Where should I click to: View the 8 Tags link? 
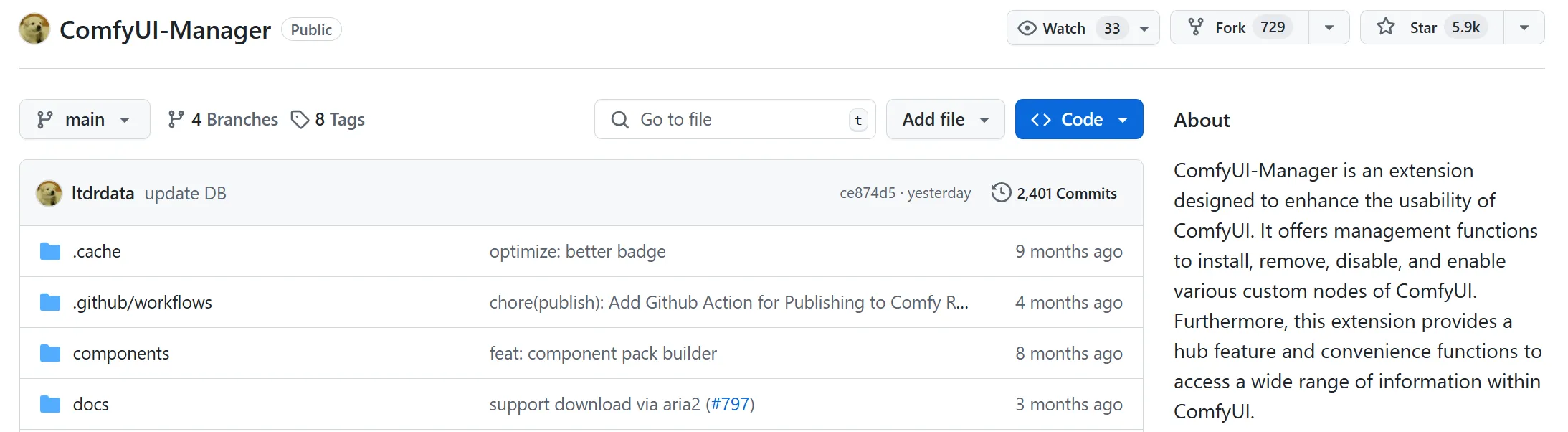(x=328, y=119)
